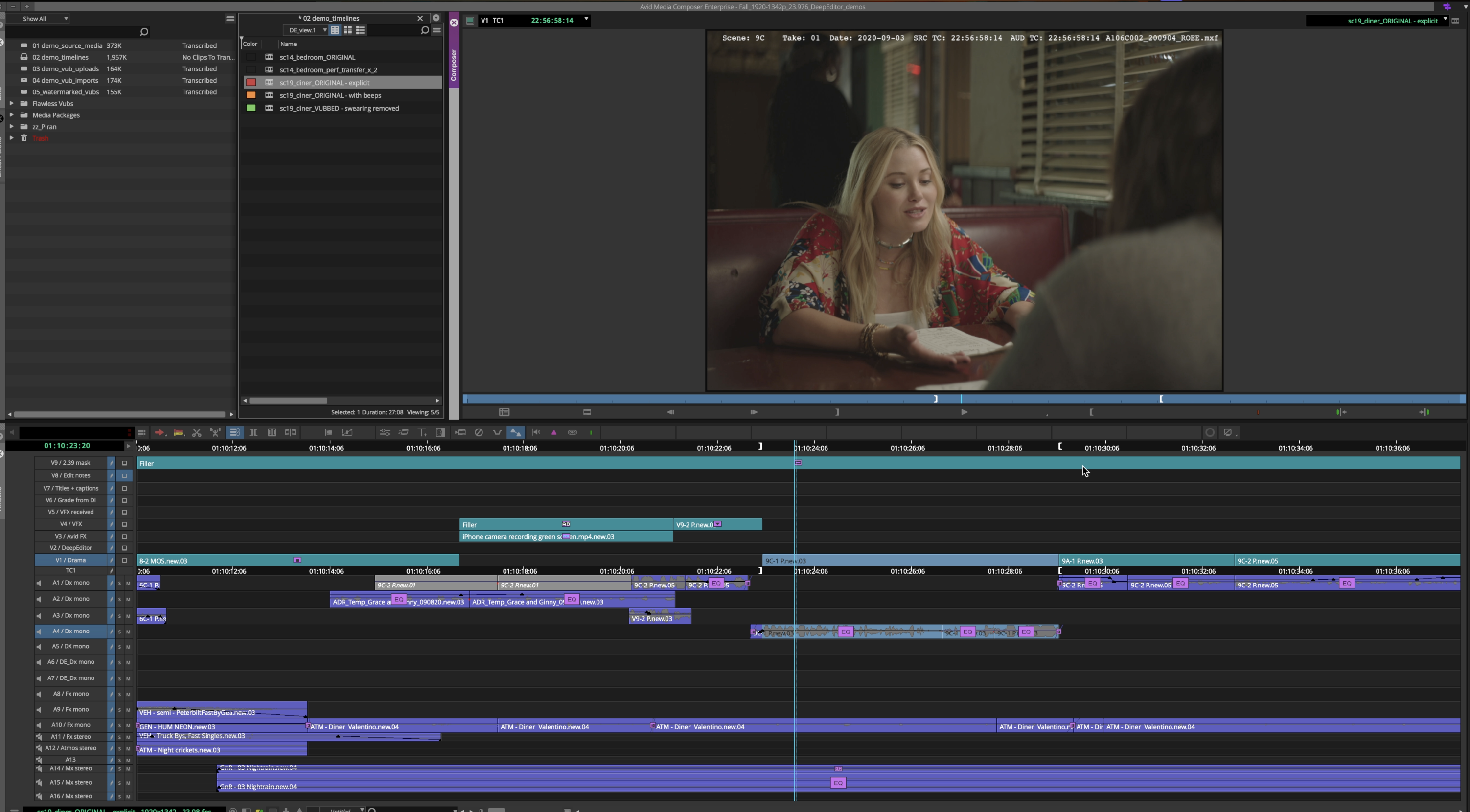Click Go to OUT green marker button
Viewport: 1470px width, 812px height.
[1424, 412]
